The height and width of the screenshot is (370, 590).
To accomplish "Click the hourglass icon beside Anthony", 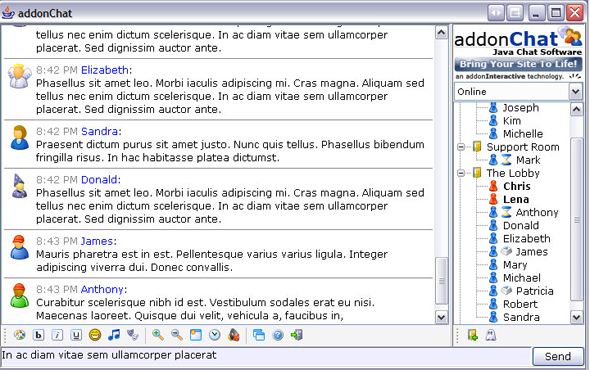I will point(506,212).
